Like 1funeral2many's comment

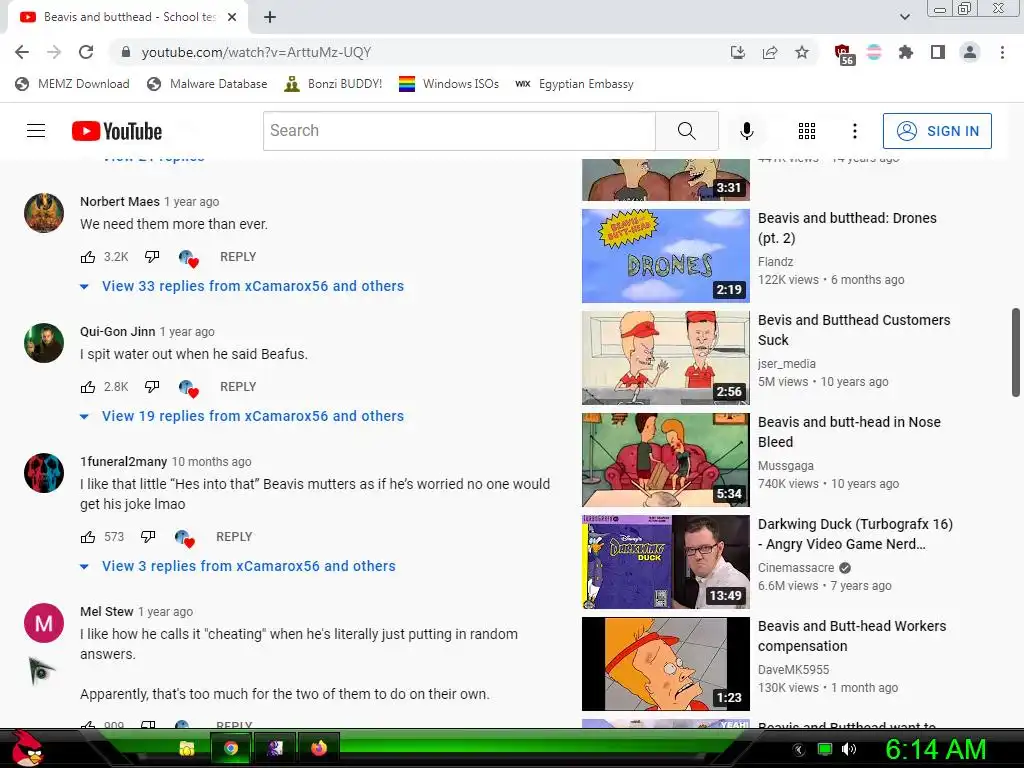(88, 537)
